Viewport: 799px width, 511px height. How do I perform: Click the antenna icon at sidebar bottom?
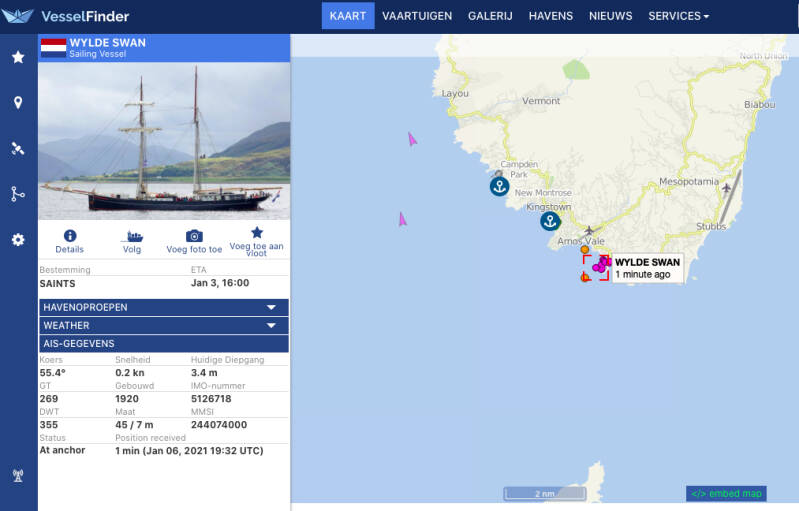coord(18,475)
